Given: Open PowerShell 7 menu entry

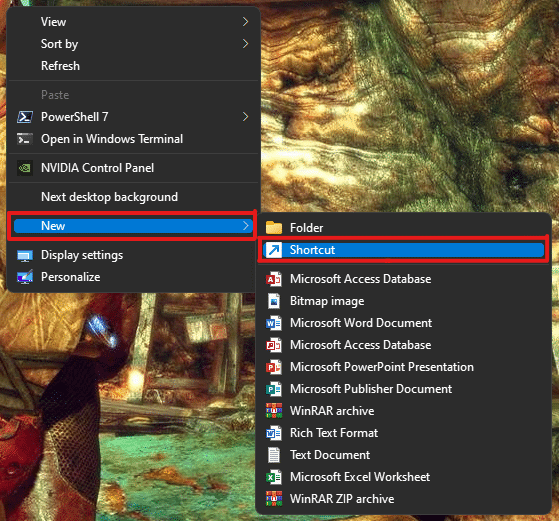Looking at the screenshot, I should point(133,117).
